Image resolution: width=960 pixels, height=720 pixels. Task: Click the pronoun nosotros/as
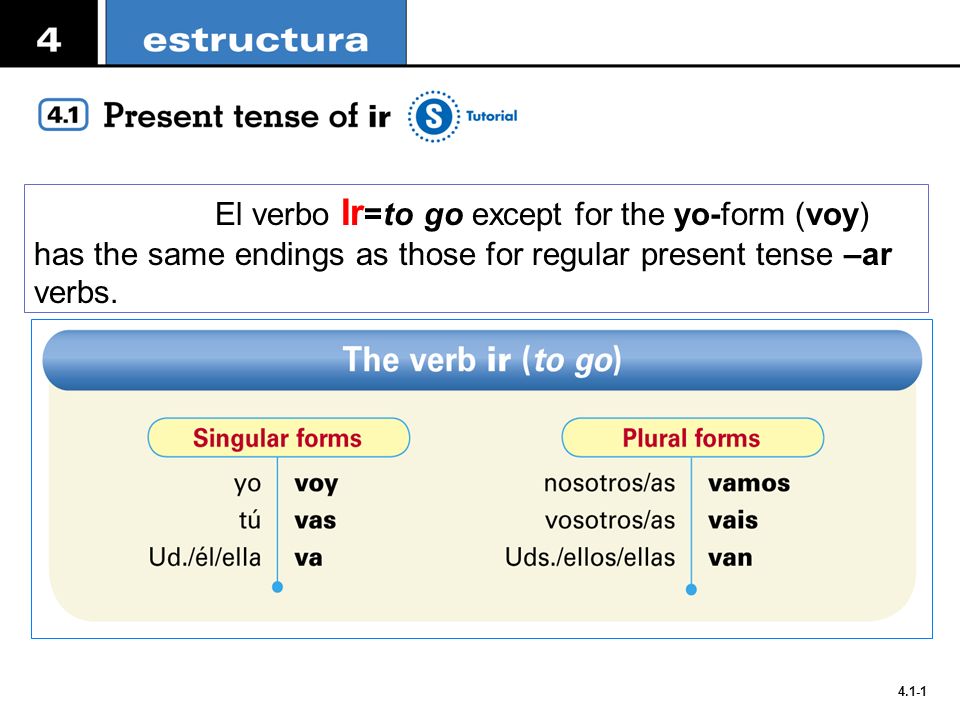tap(609, 484)
